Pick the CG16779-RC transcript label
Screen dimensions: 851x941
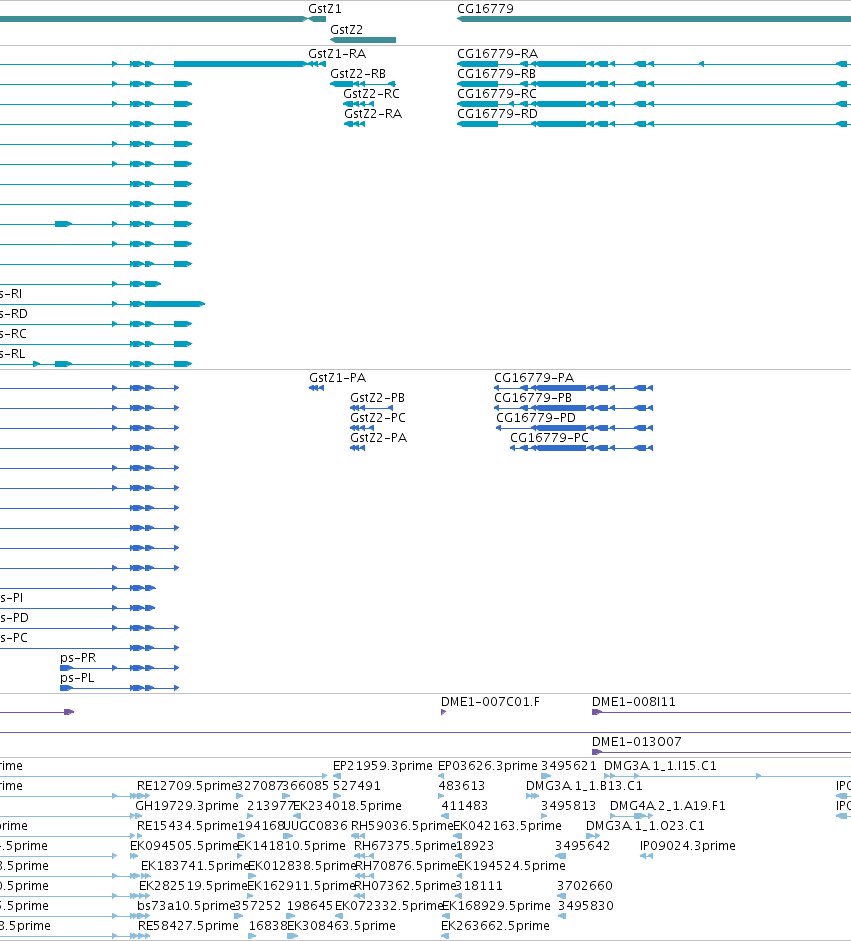coord(497,94)
